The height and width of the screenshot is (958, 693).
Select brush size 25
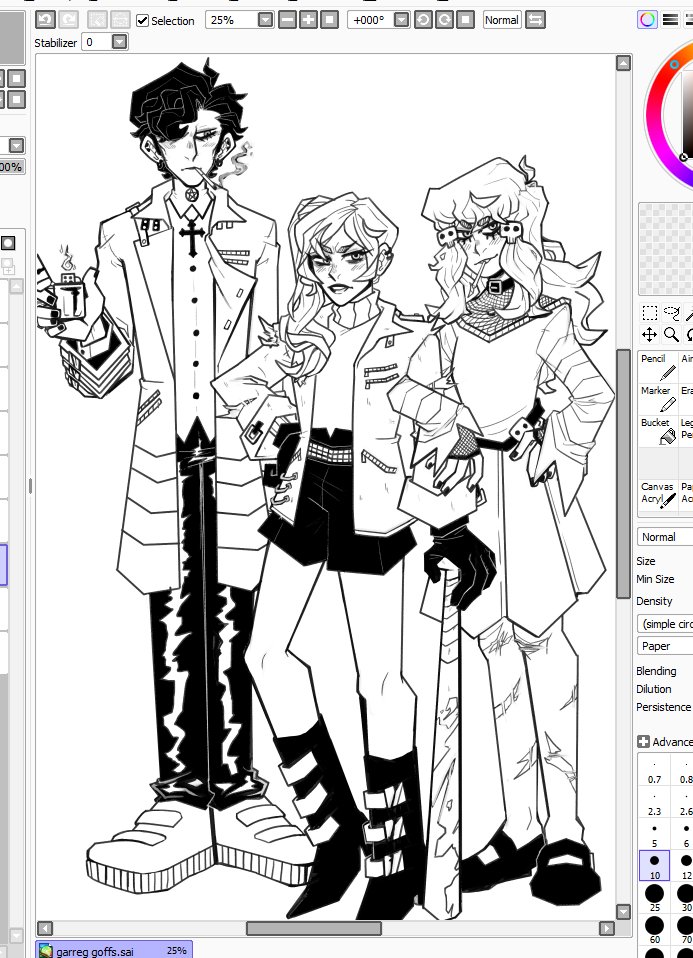[x=654, y=898]
